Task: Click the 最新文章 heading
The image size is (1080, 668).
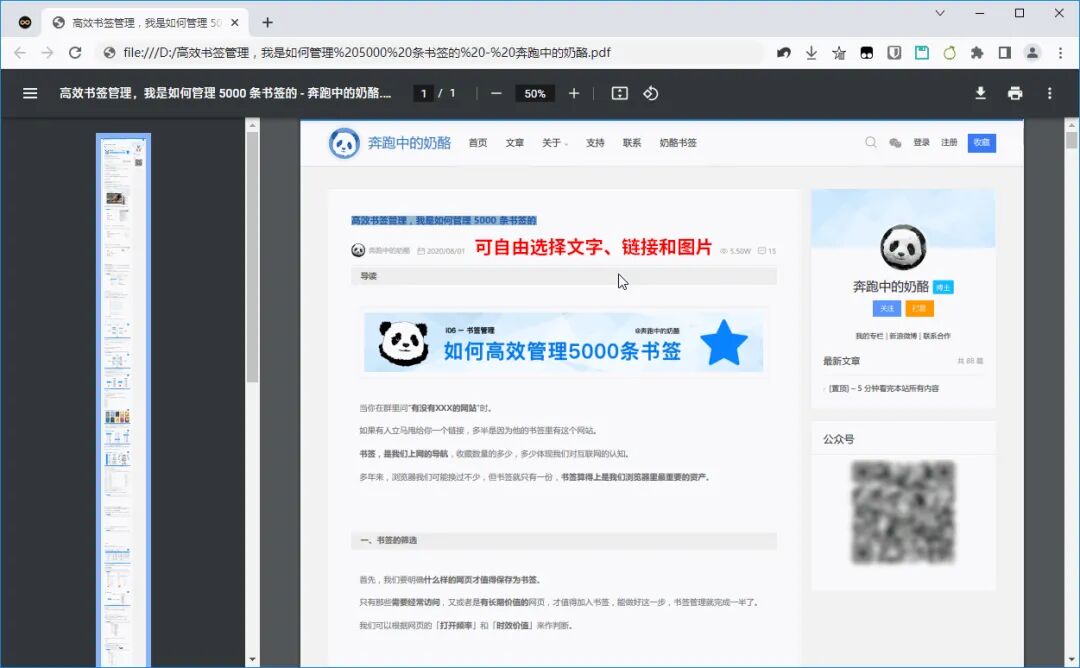Action: click(841, 361)
